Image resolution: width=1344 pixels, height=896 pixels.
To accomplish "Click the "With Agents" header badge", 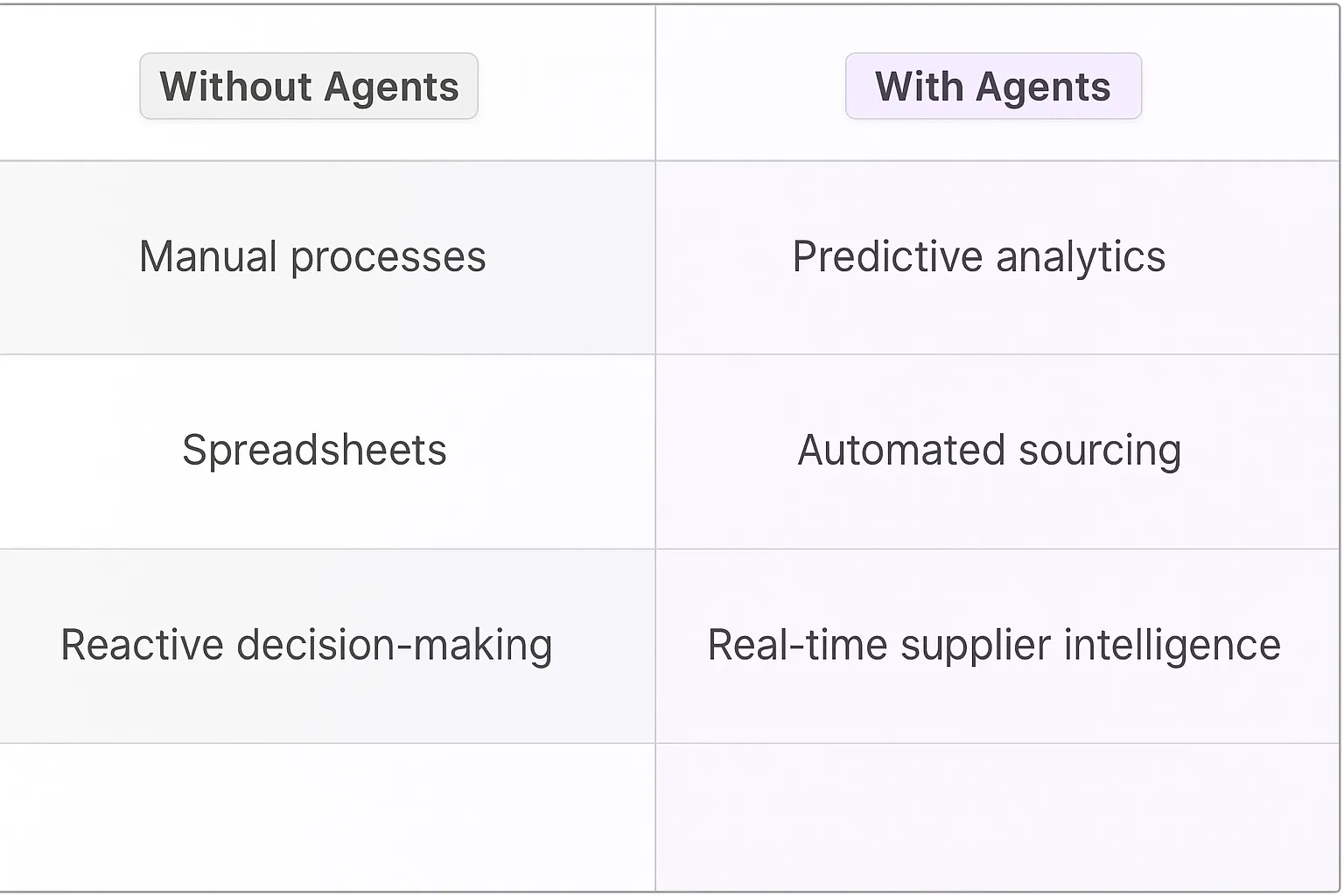I will 993,87.
